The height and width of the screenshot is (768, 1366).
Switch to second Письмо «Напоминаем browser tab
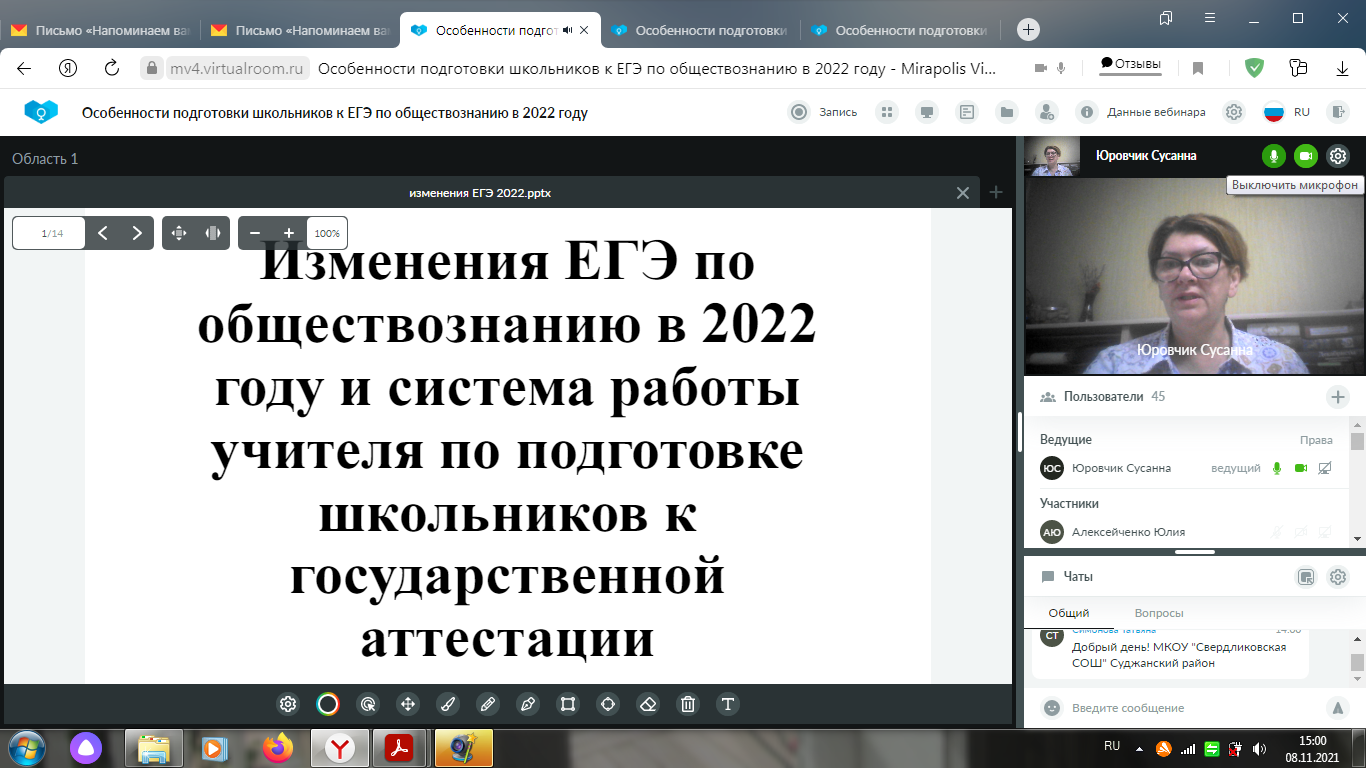[x=299, y=30]
